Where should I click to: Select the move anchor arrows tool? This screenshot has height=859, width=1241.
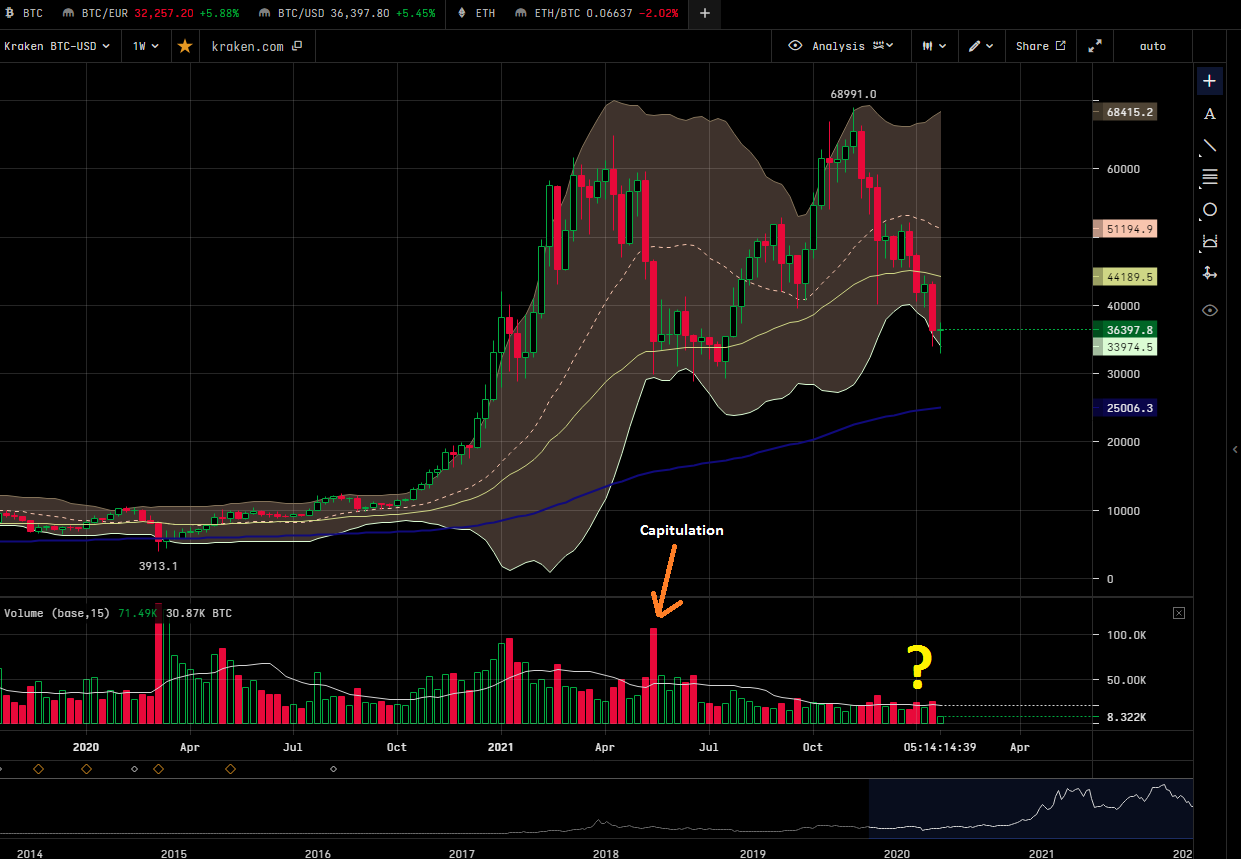[1210, 273]
